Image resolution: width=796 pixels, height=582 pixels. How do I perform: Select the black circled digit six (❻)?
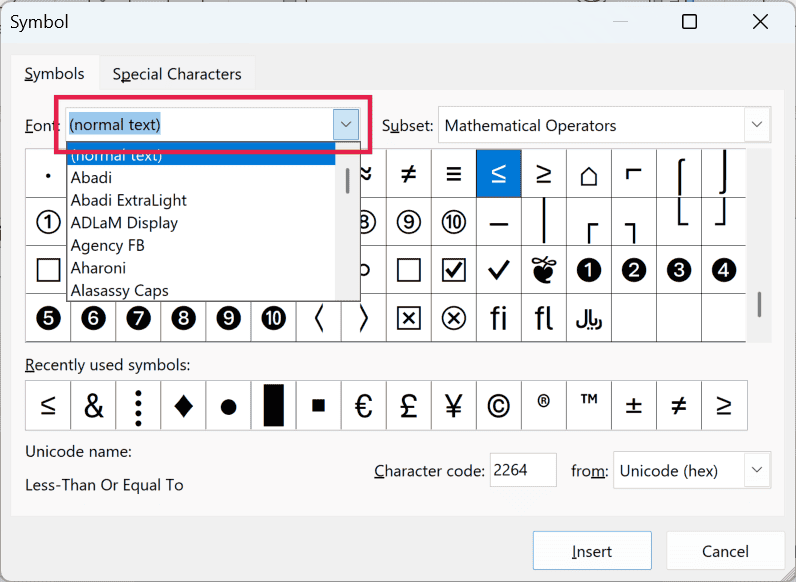[x=93, y=318]
